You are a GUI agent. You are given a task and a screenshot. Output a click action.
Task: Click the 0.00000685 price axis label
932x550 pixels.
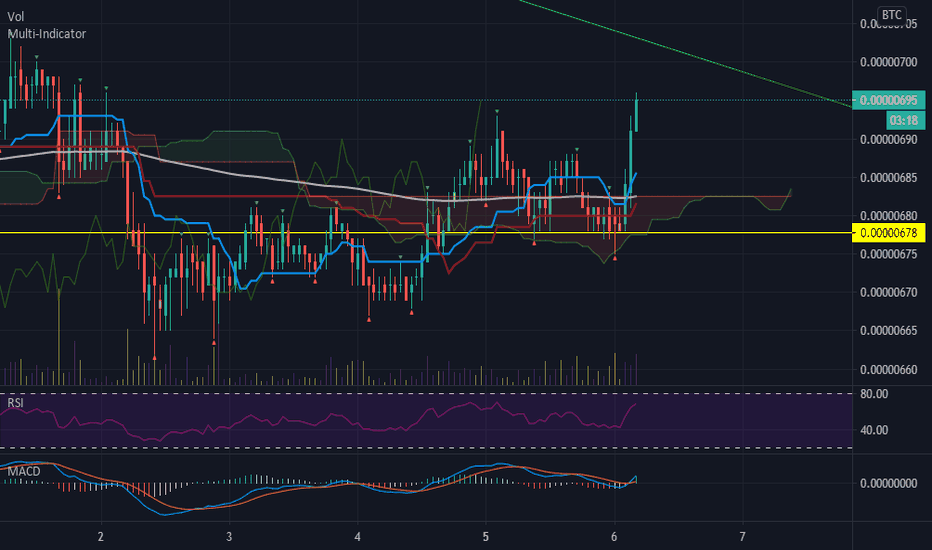[889, 178]
